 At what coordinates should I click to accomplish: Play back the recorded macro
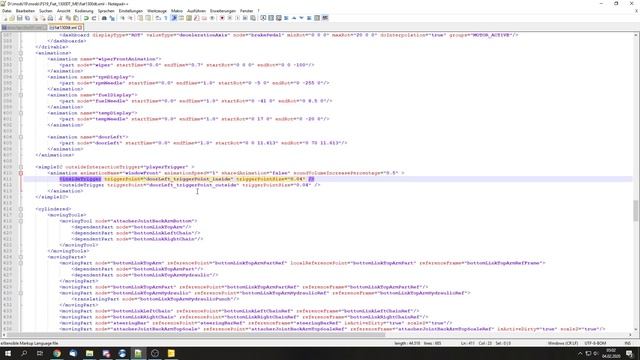[237, 18]
